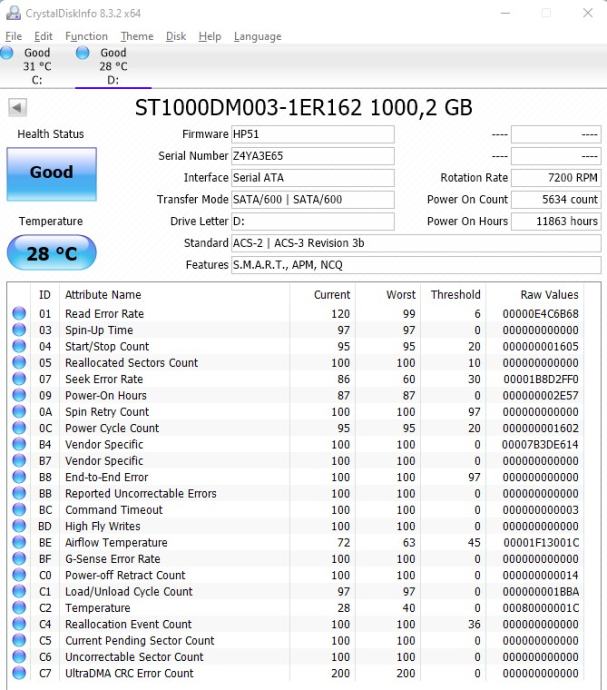Click the Worst column header
This screenshot has height=690, width=607.
pyautogui.click(x=388, y=294)
